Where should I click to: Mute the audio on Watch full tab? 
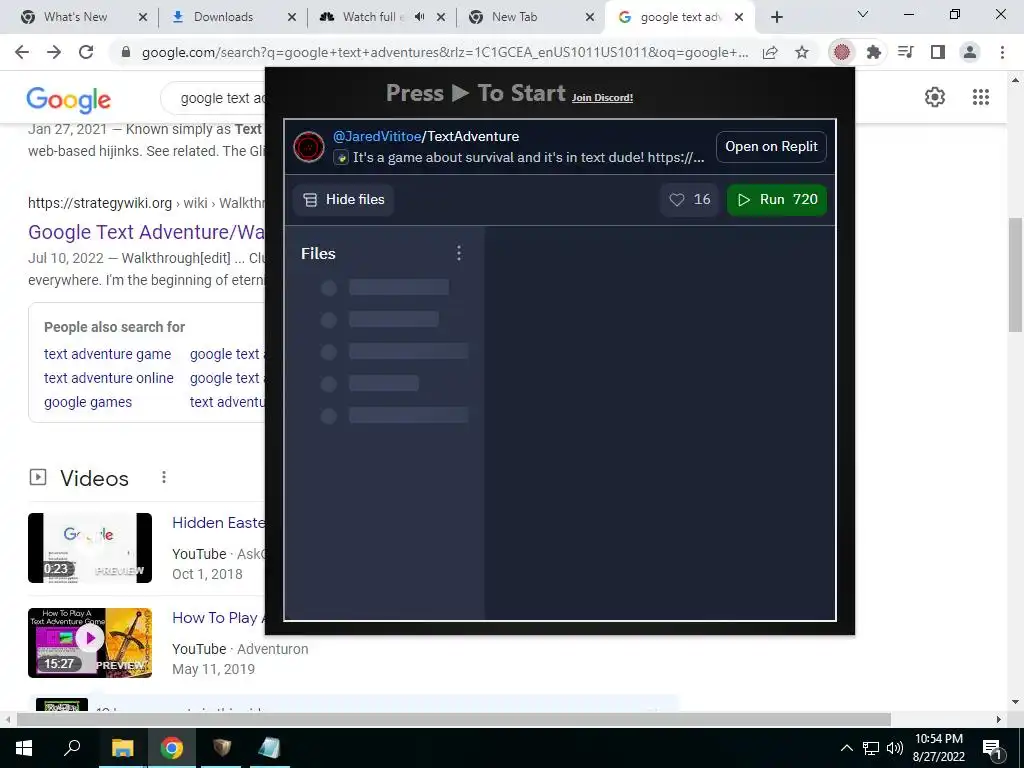click(420, 17)
